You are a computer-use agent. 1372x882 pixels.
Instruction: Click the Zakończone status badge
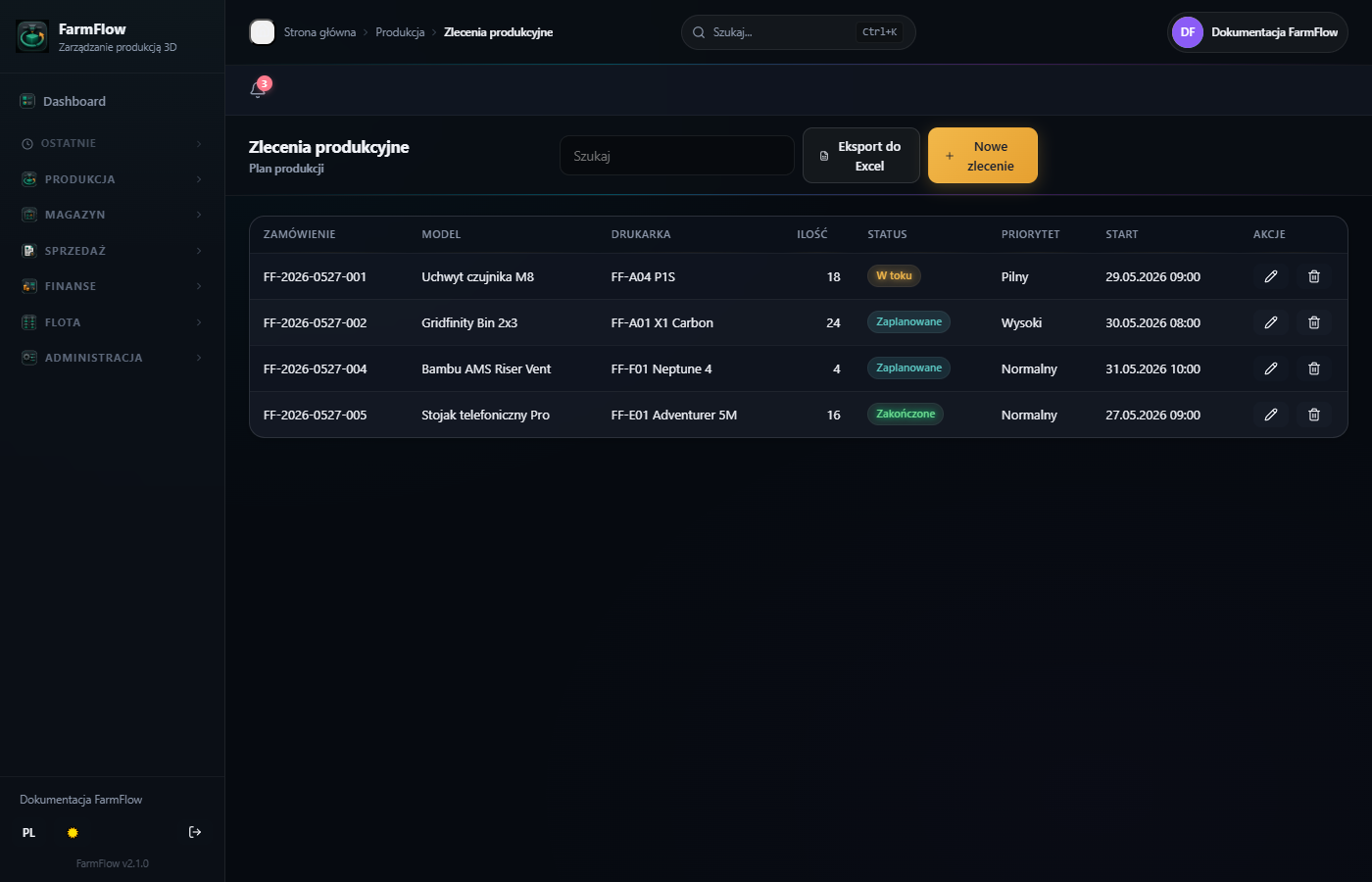[906, 415]
